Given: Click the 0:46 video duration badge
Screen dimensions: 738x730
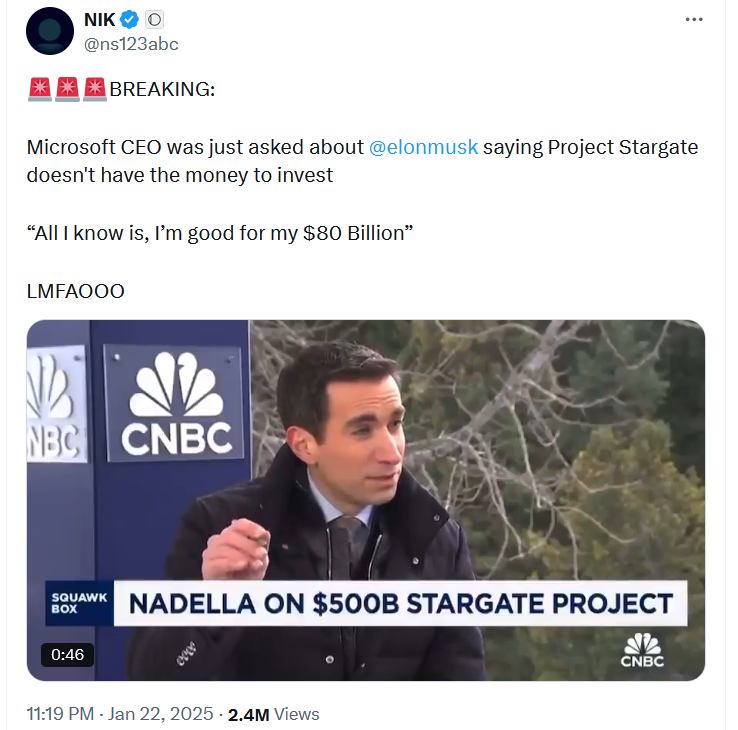Looking at the screenshot, I should [x=68, y=655].
